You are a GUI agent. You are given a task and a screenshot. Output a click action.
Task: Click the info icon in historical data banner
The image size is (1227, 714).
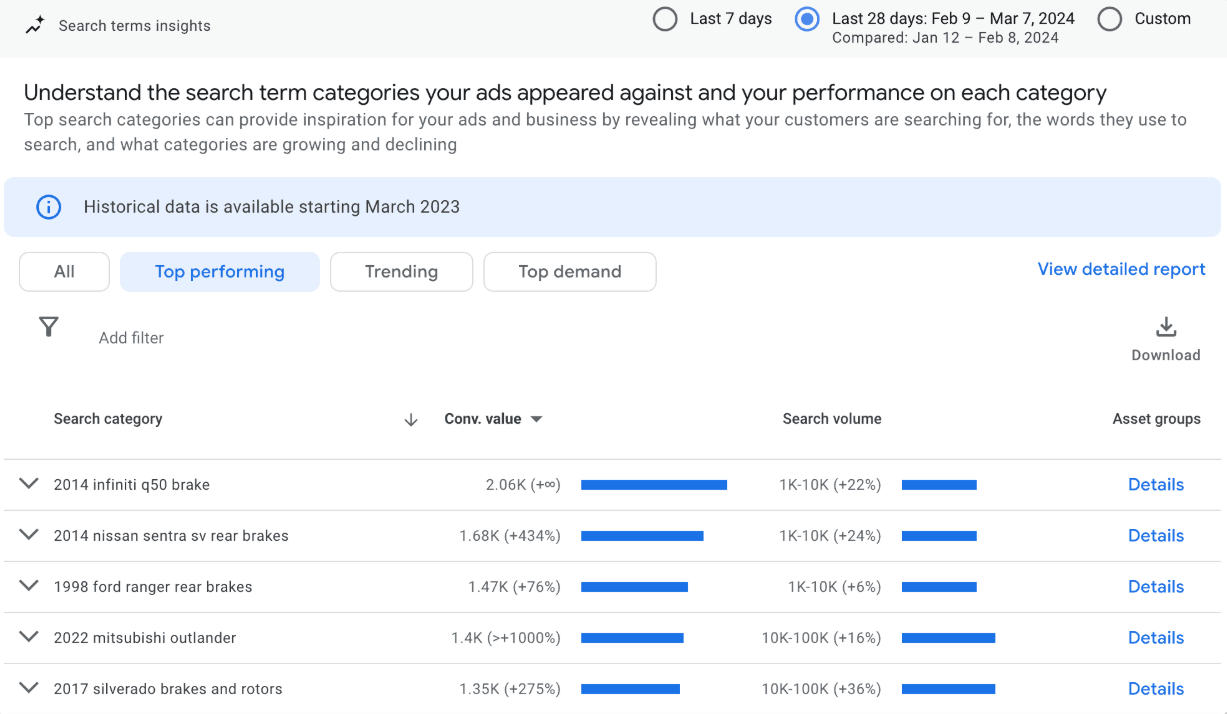pyautogui.click(x=48, y=207)
